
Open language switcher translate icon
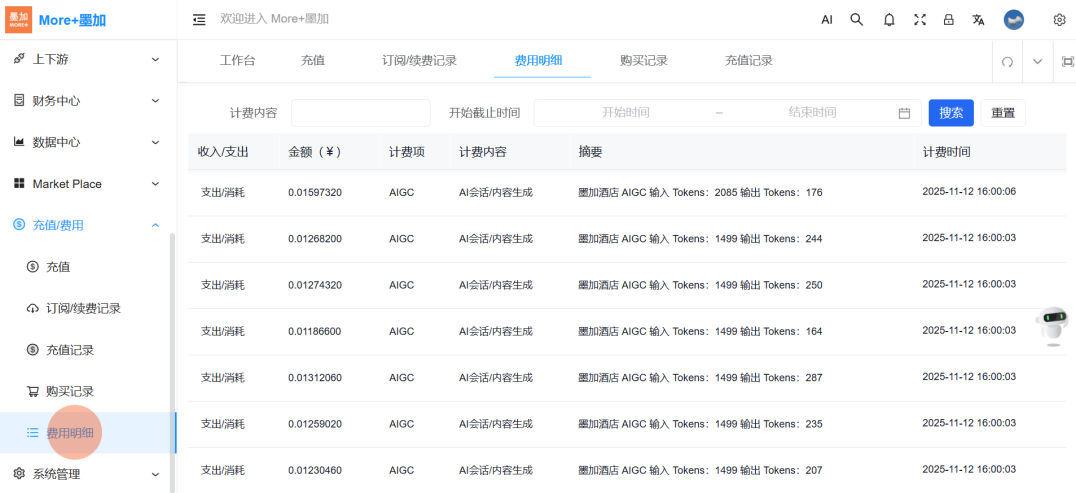coord(979,19)
